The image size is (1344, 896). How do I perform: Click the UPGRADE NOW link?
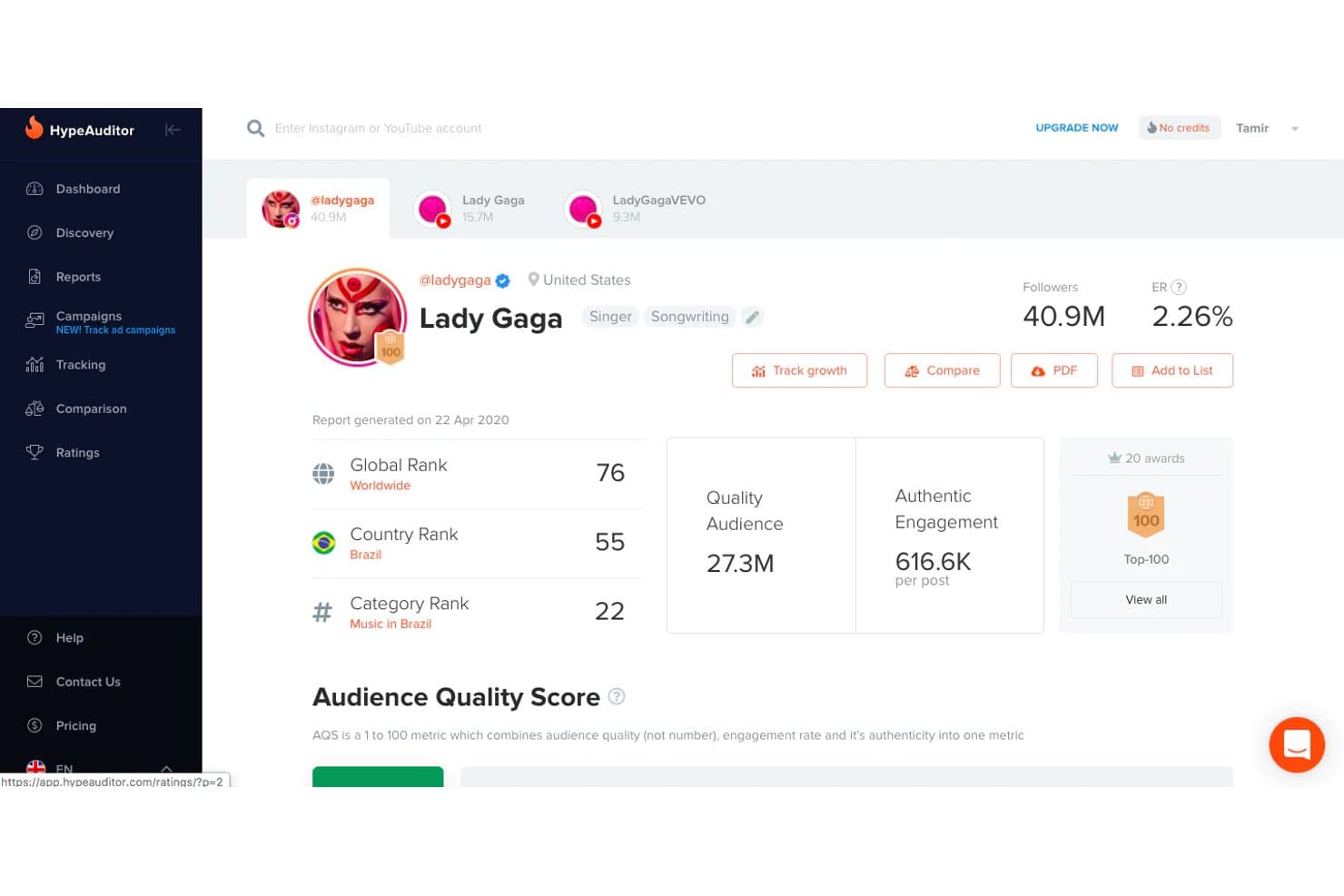(x=1077, y=128)
